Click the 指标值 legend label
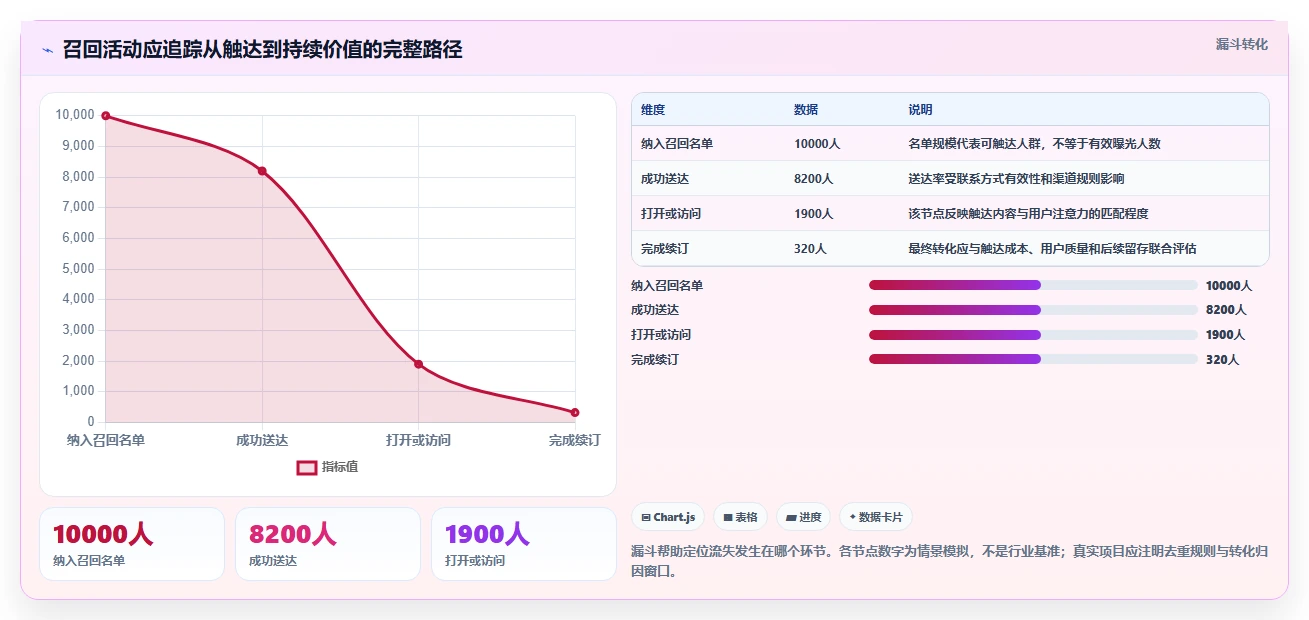Image resolution: width=1309 pixels, height=620 pixels. [340, 467]
